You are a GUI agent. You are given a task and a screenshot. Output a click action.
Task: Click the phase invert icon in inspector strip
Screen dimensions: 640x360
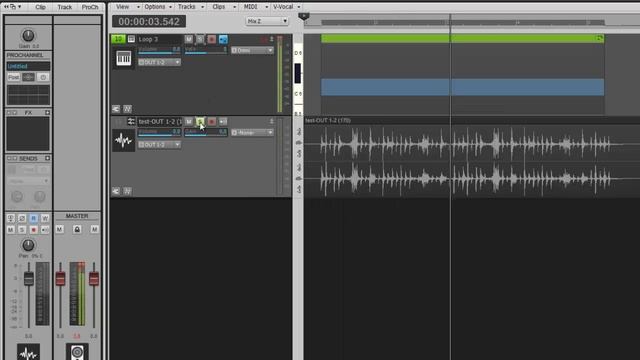click(x=22, y=218)
